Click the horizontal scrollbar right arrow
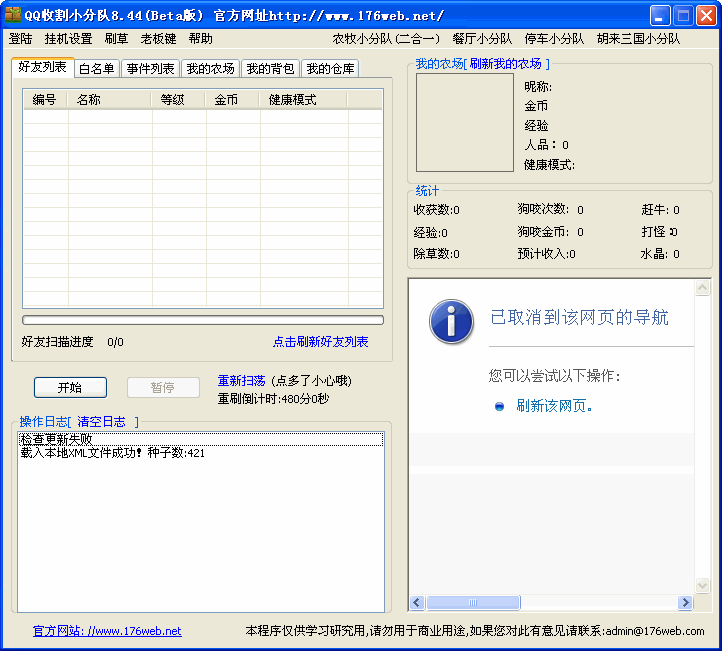Screen dimensions: 722x651 click(x=685, y=603)
